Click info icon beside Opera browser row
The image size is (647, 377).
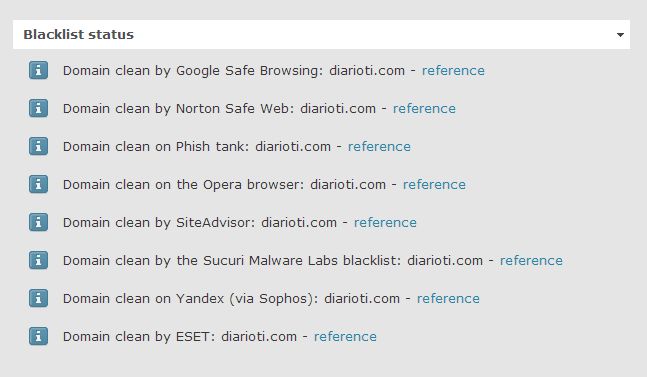click(x=38, y=184)
